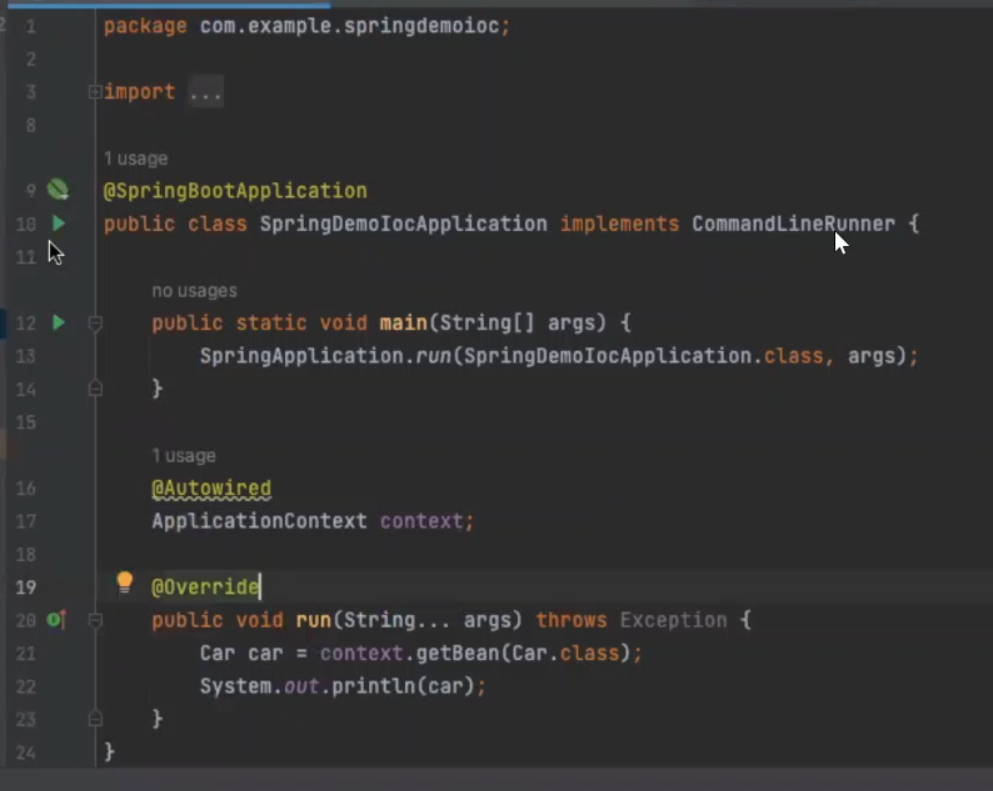
Task: Click the CommandLineRunner interface name
Action: (x=793, y=223)
